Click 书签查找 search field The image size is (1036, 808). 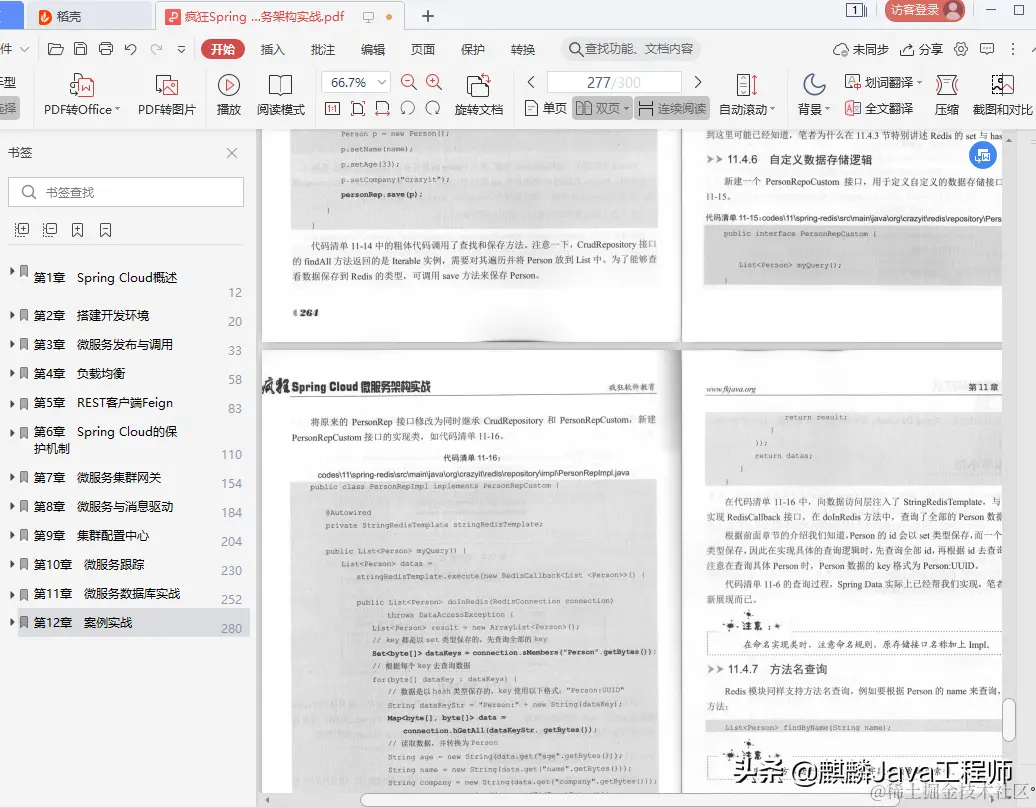tap(126, 192)
